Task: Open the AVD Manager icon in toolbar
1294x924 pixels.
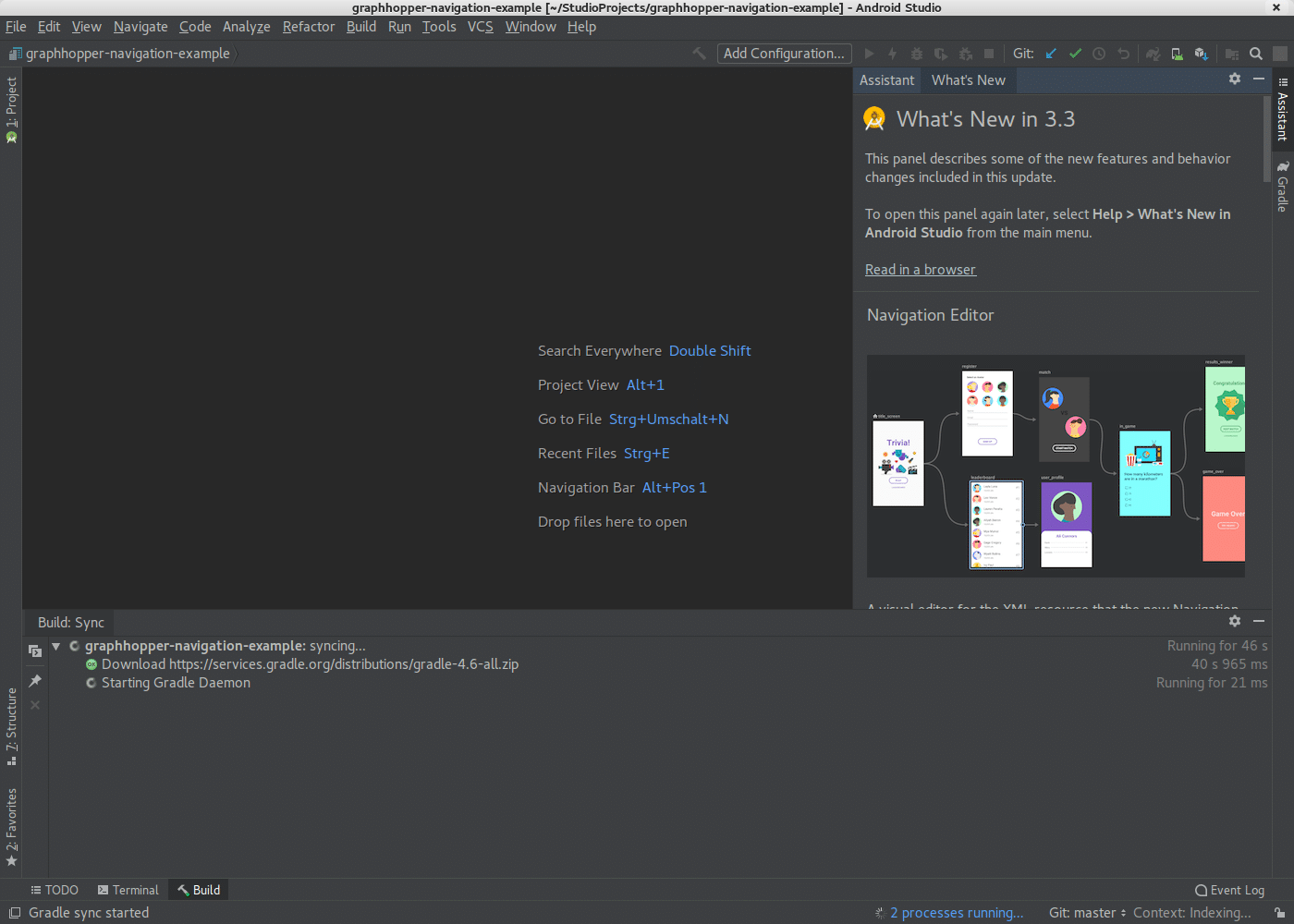Action: [x=1177, y=54]
